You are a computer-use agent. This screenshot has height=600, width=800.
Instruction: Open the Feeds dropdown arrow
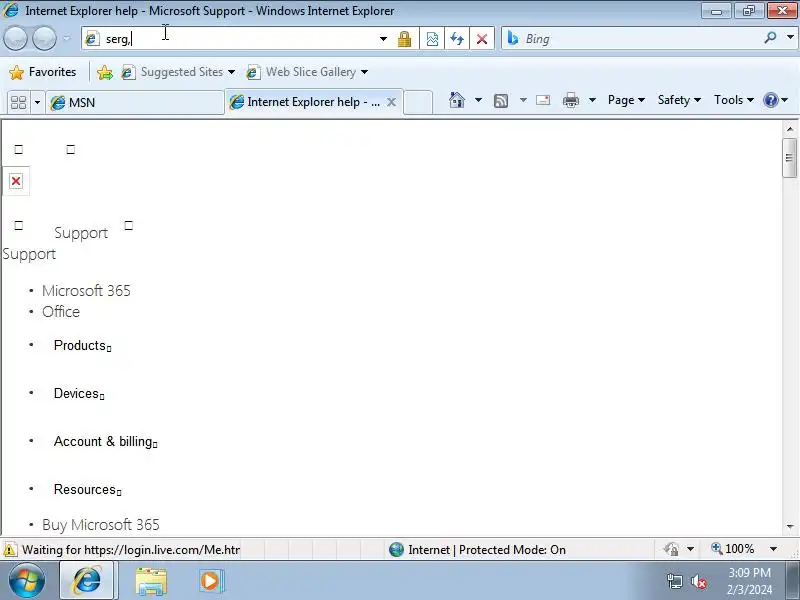pos(523,100)
